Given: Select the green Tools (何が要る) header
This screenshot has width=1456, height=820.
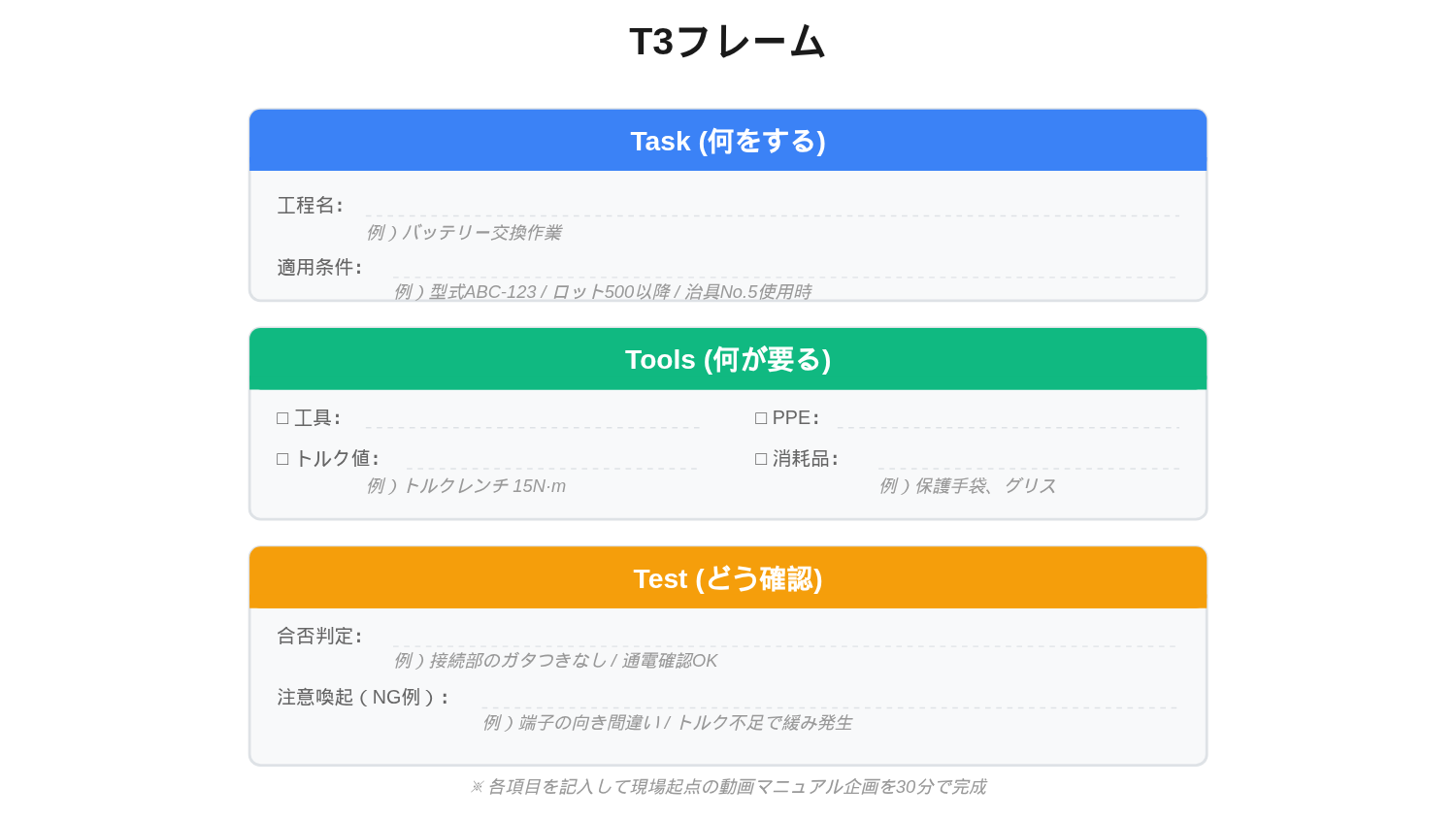Looking at the screenshot, I should (728, 360).
